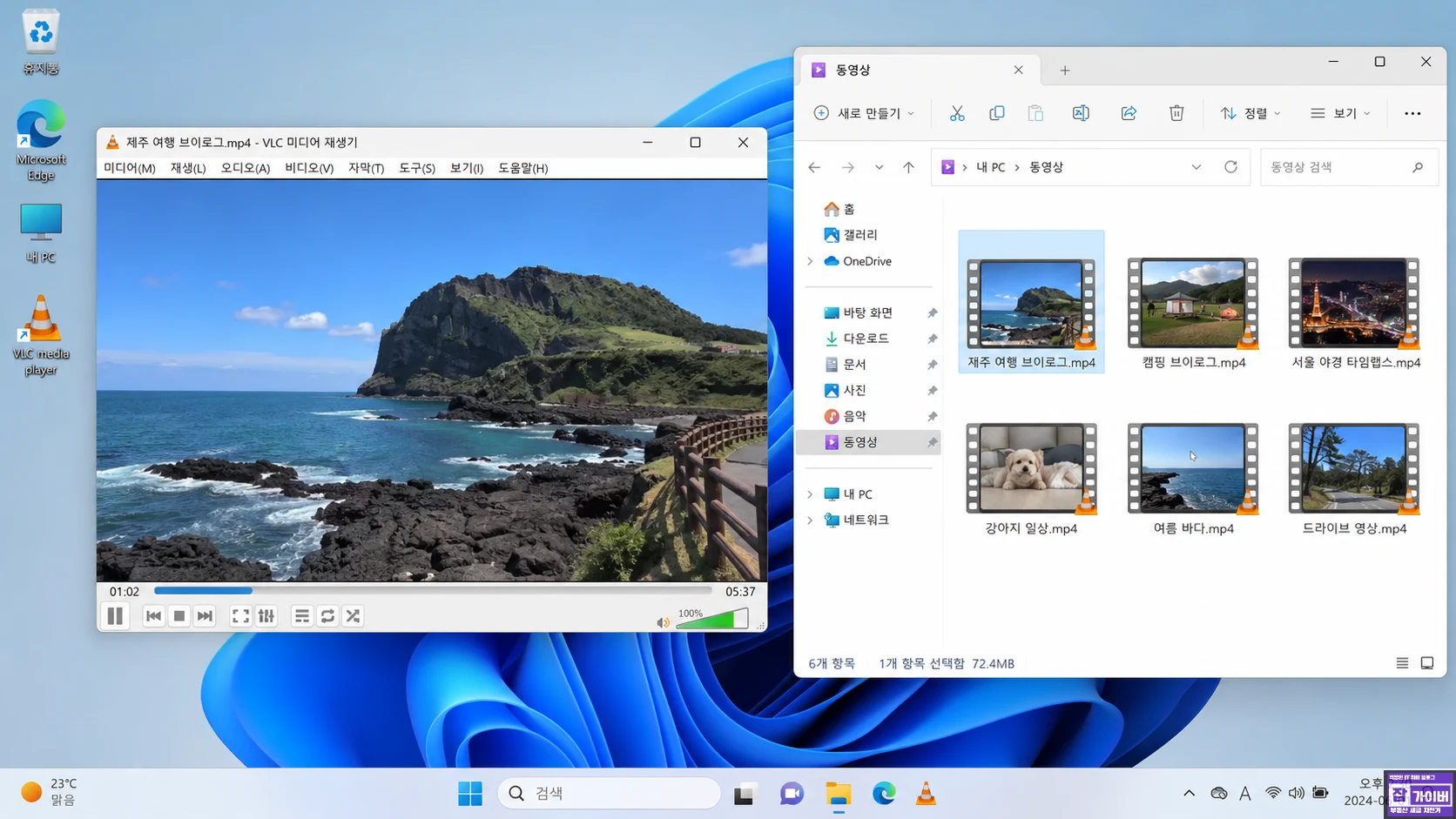
Task: Select the 강아지 일상.mp4 thumbnail
Action: point(1031,469)
